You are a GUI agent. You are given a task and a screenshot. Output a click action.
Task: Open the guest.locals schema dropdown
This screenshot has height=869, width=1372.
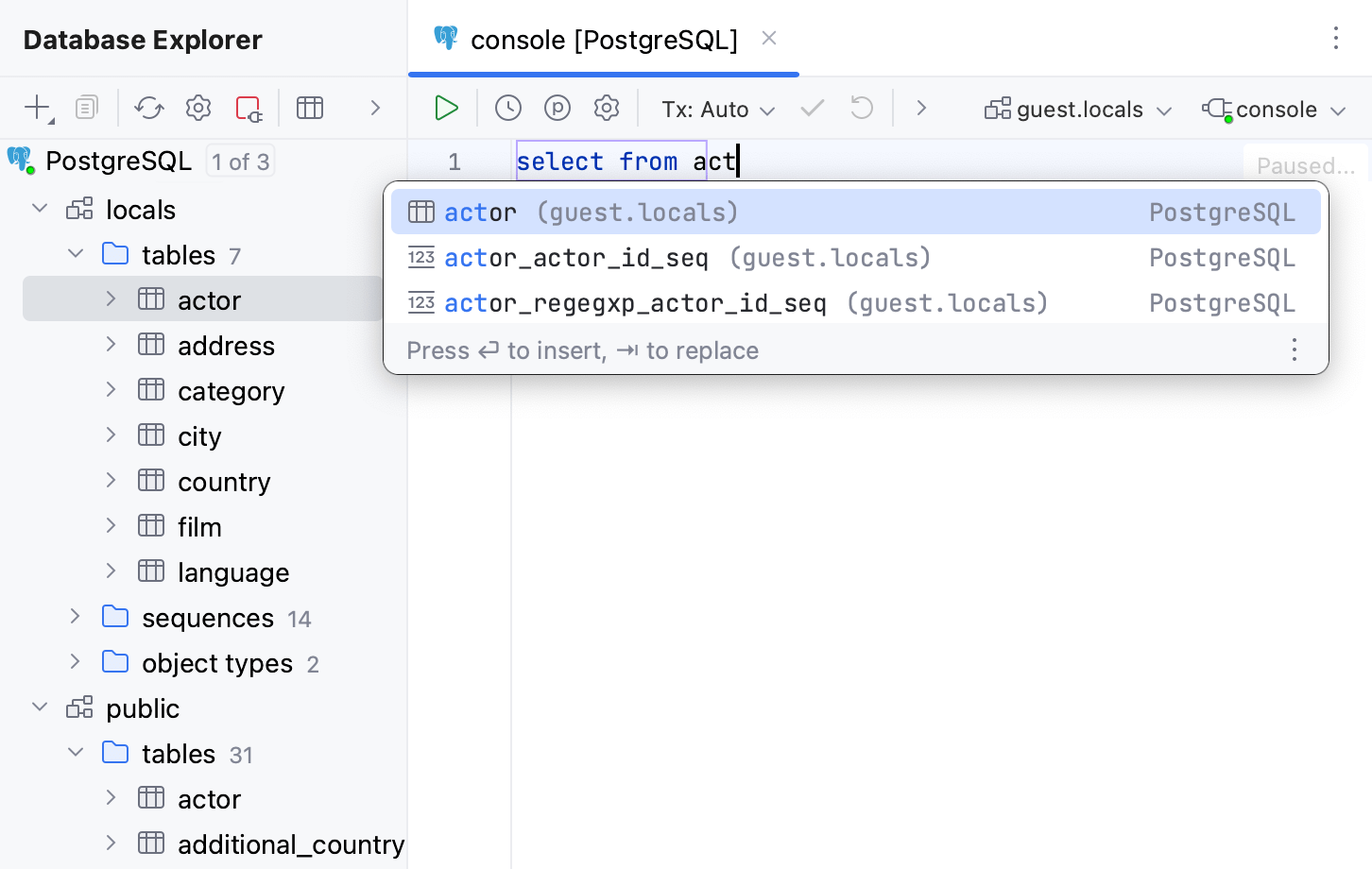point(1078,110)
